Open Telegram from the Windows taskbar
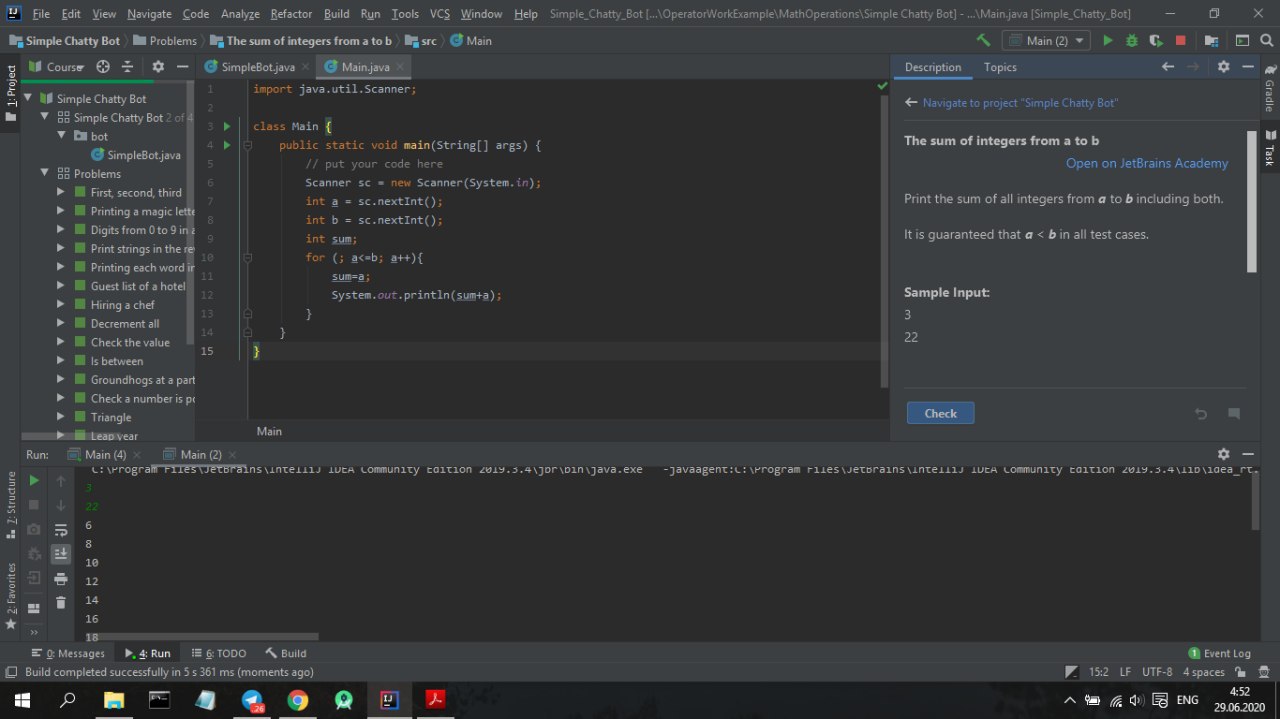The height and width of the screenshot is (719, 1280). click(252, 700)
